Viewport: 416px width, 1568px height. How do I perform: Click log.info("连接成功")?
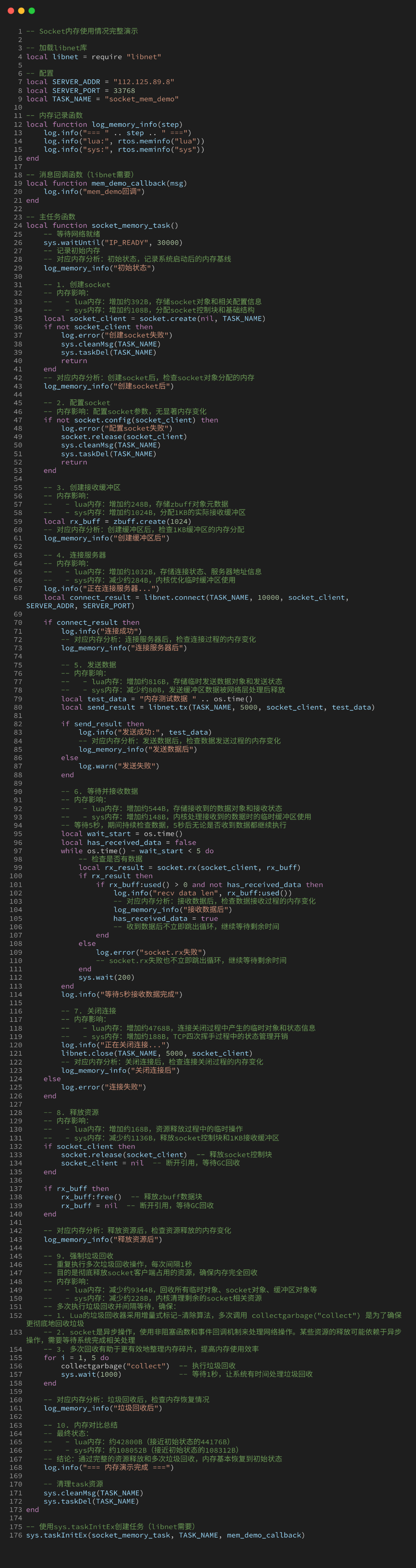102,631
